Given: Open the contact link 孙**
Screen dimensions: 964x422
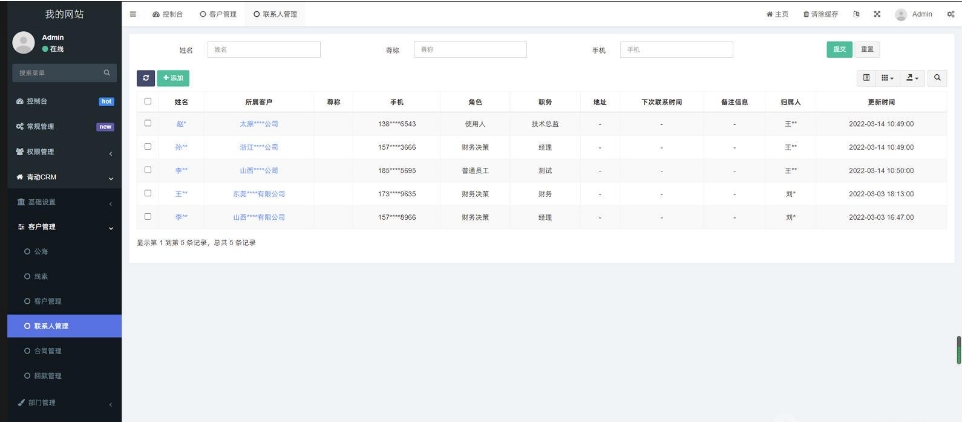Looking at the screenshot, I should [181, 147].
